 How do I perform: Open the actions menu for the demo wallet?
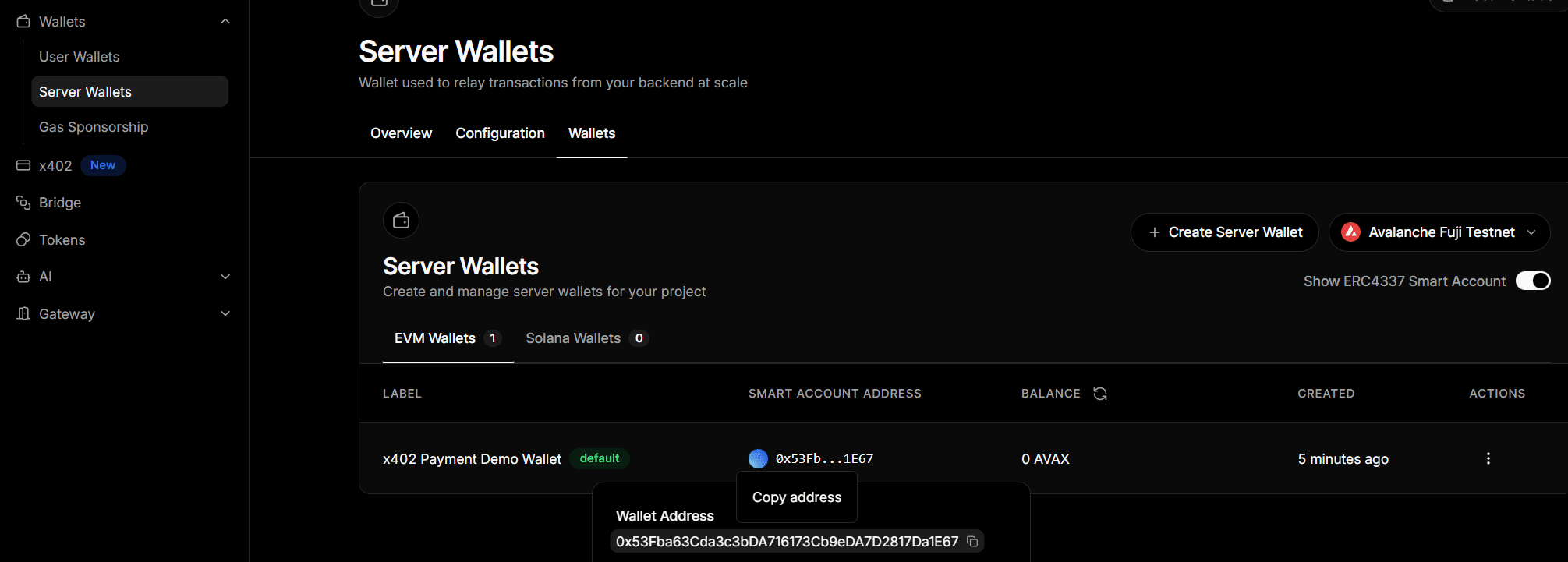pyautogui.click(x=1488, y=458)
